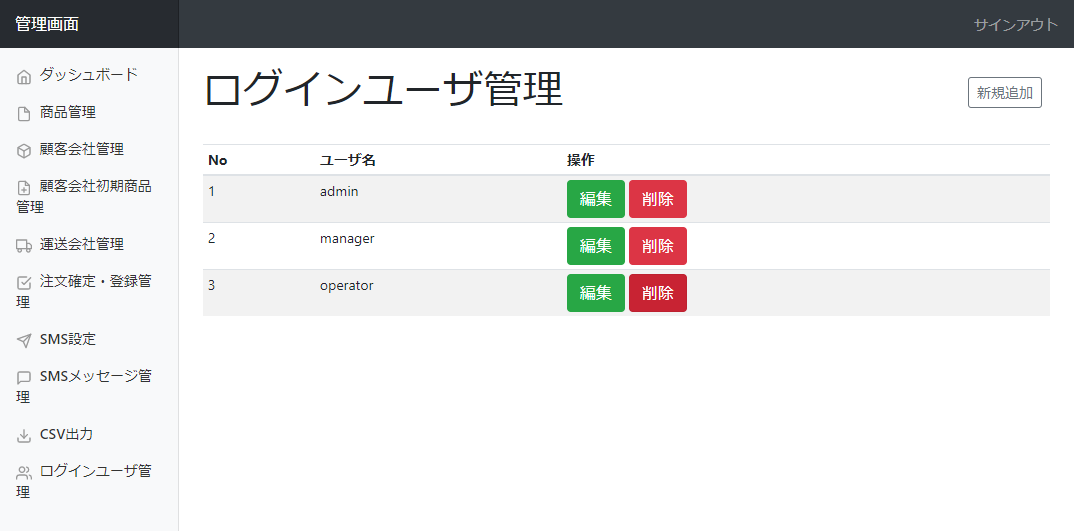Click the download icon beside CSV出力
Screen dimensions: 1074x531
pos(24,435)
